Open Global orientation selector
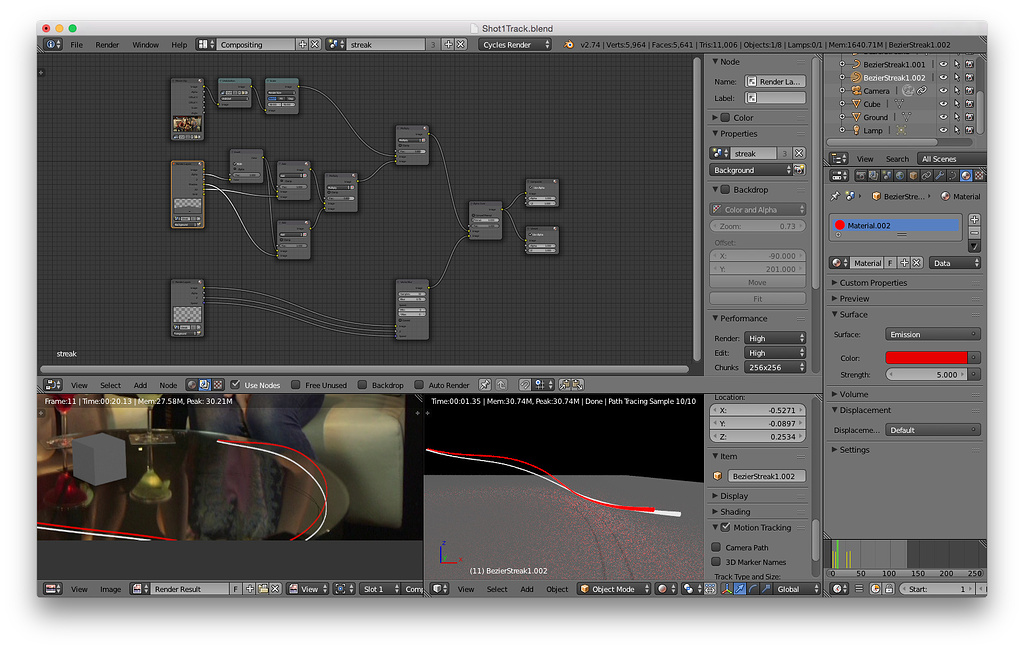 tap(796, 589)
